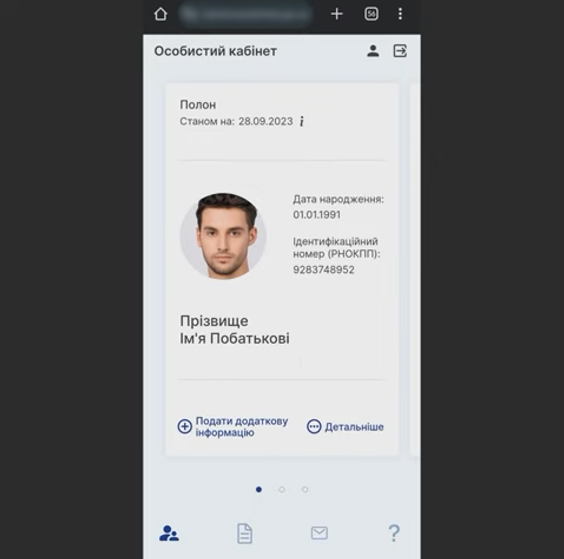Switch to the second carousel dot
Image resolution: width=564 pixels, height=559 pixels.
pyautogui.click(x=282, y=490)
